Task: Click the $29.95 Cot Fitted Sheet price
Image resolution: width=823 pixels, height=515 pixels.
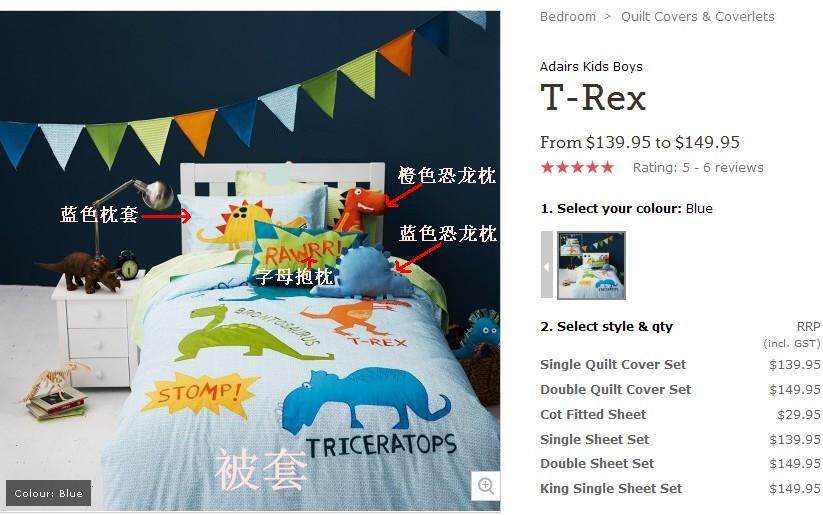Action: tap(798, 414)
